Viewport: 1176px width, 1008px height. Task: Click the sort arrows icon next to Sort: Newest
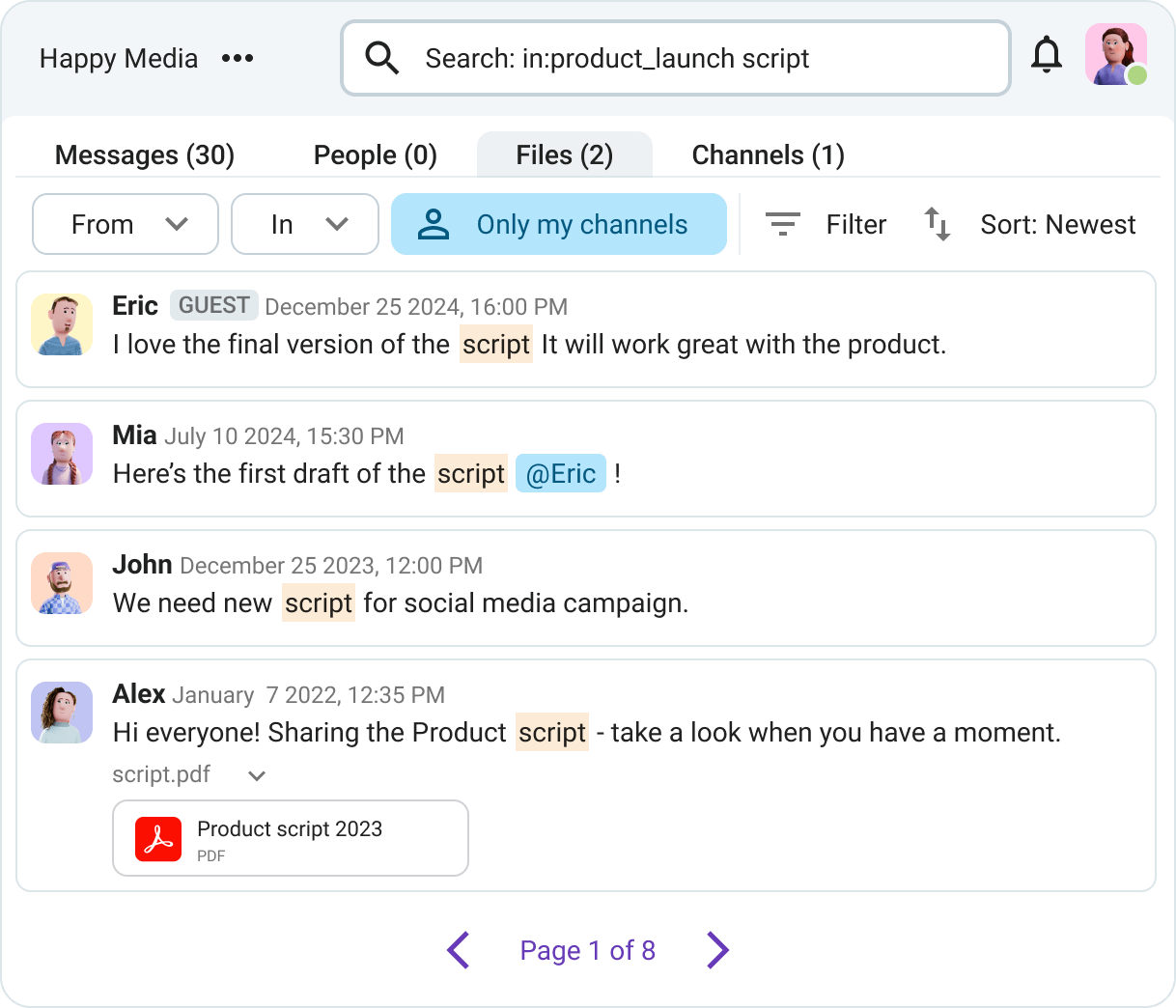pos(936,224)
